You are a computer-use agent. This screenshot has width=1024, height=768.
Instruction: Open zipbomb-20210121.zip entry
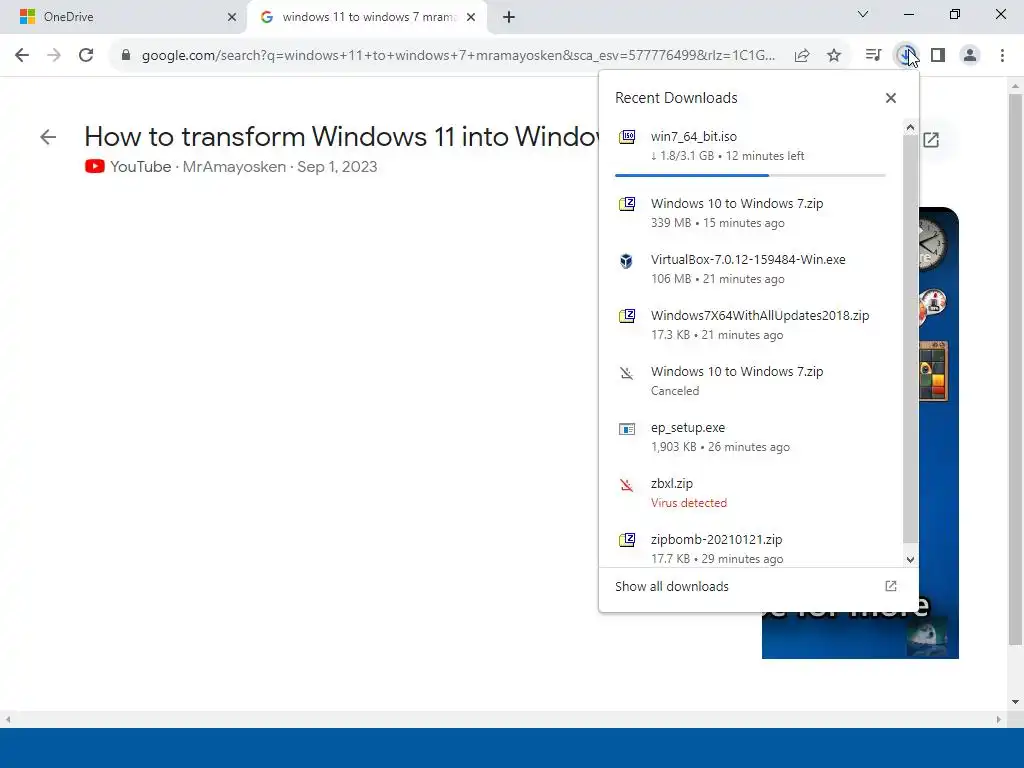750,549
